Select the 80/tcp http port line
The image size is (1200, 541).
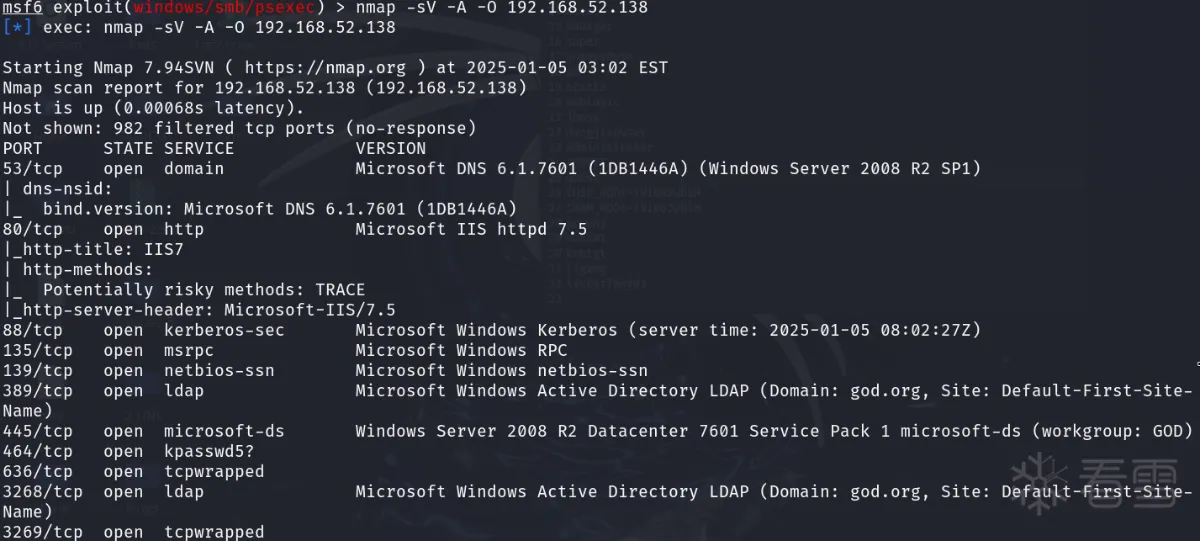[295, 229]
